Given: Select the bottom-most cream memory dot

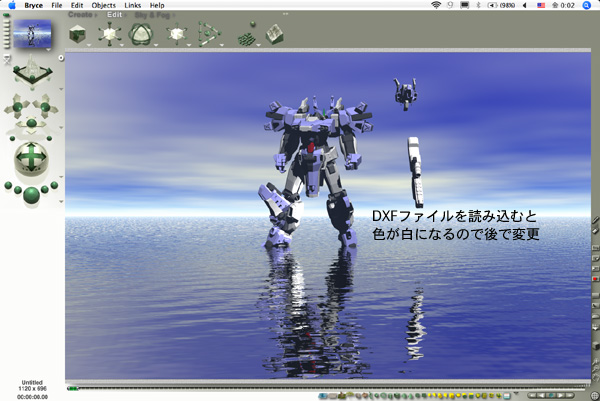Looking at the screenshot, I should (x=6, y=46).
